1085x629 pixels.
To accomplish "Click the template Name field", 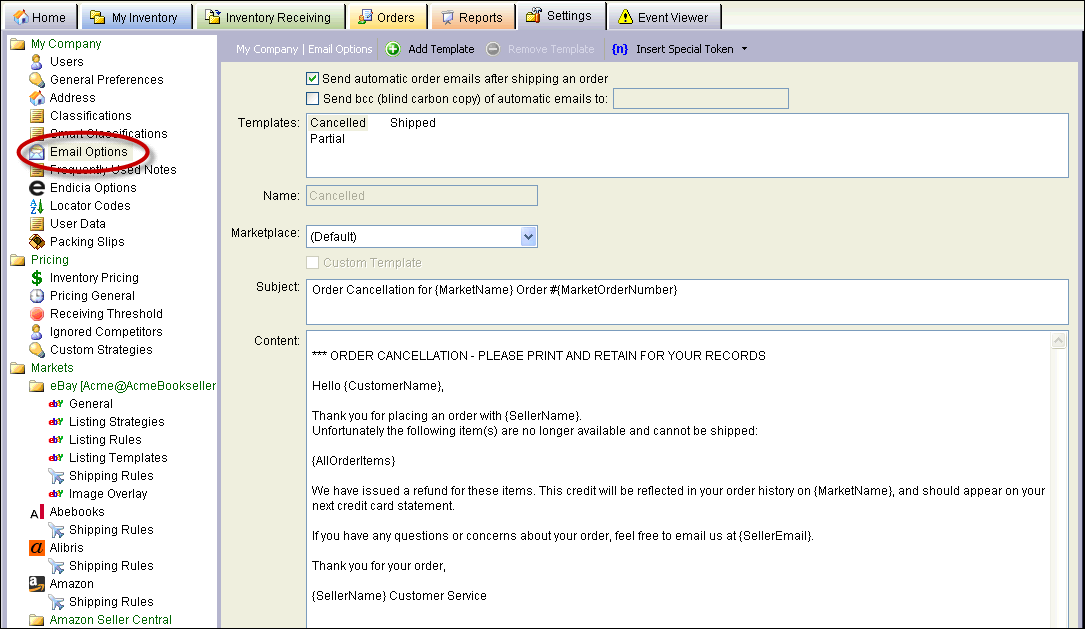I will point(421,196).
